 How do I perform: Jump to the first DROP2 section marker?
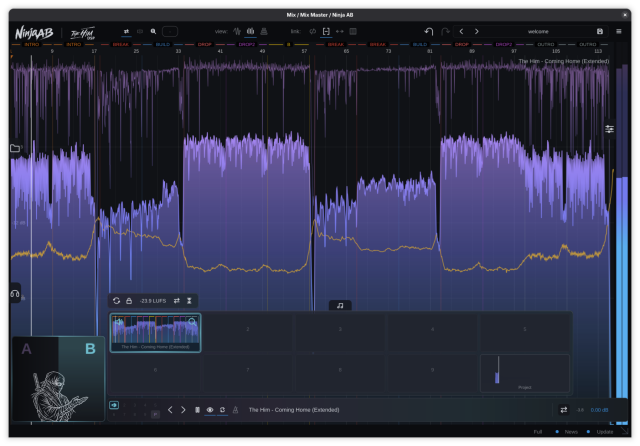pos(247,44)
